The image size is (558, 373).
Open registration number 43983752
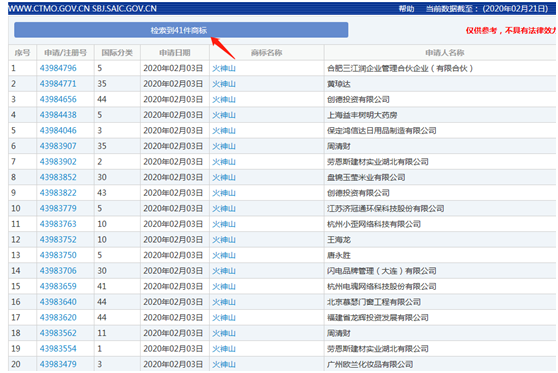click(58, 240)
